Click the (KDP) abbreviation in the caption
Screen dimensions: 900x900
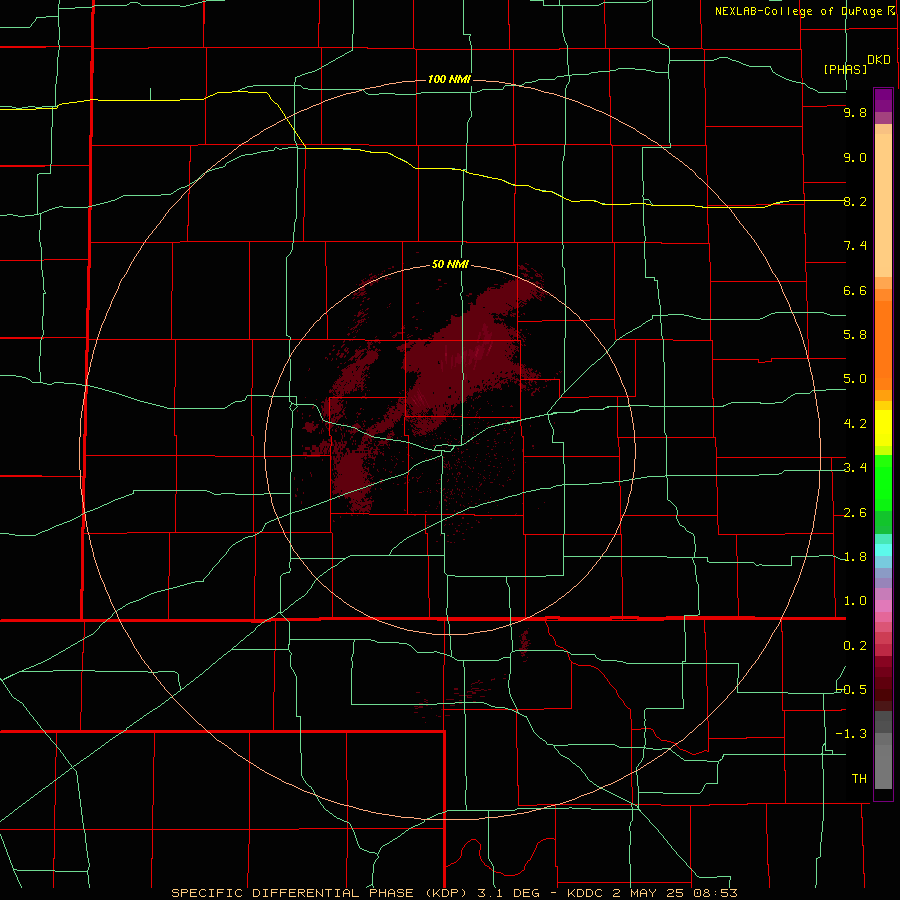click(445, 893)
